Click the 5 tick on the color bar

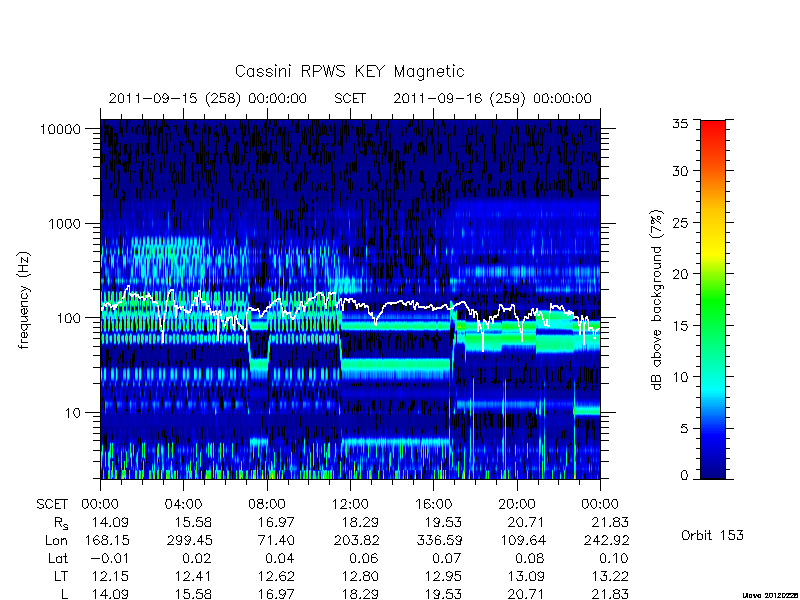(x=684, y=429)
